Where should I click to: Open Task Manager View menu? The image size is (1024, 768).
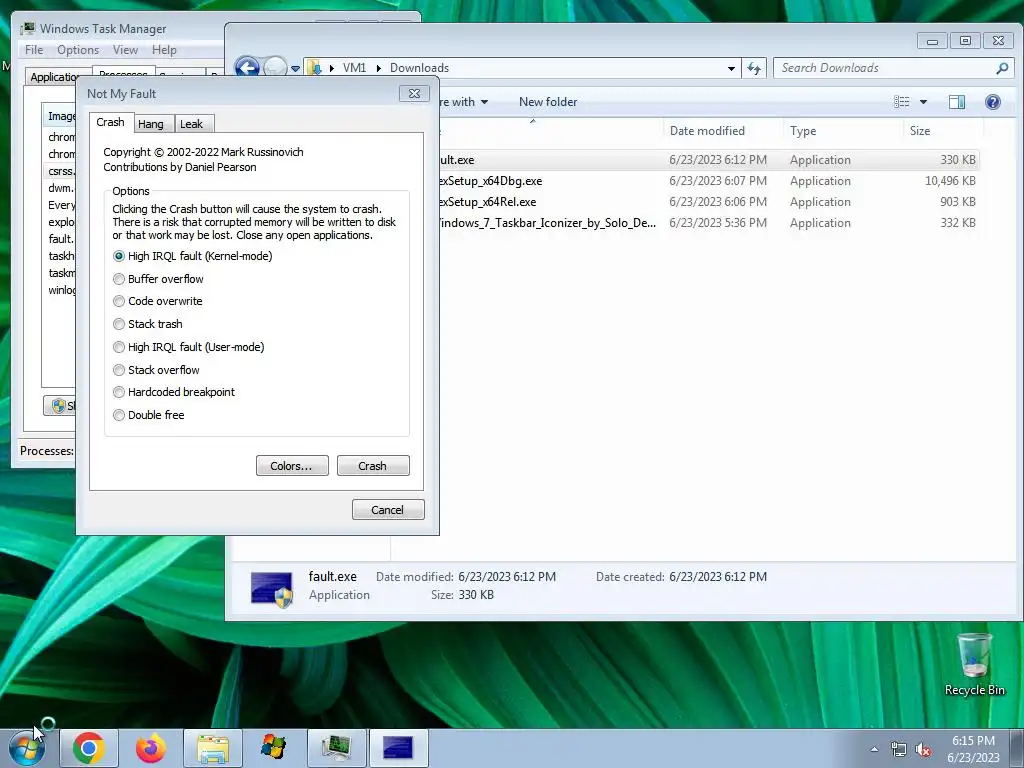pyautogui.click(x=125, y=50)
